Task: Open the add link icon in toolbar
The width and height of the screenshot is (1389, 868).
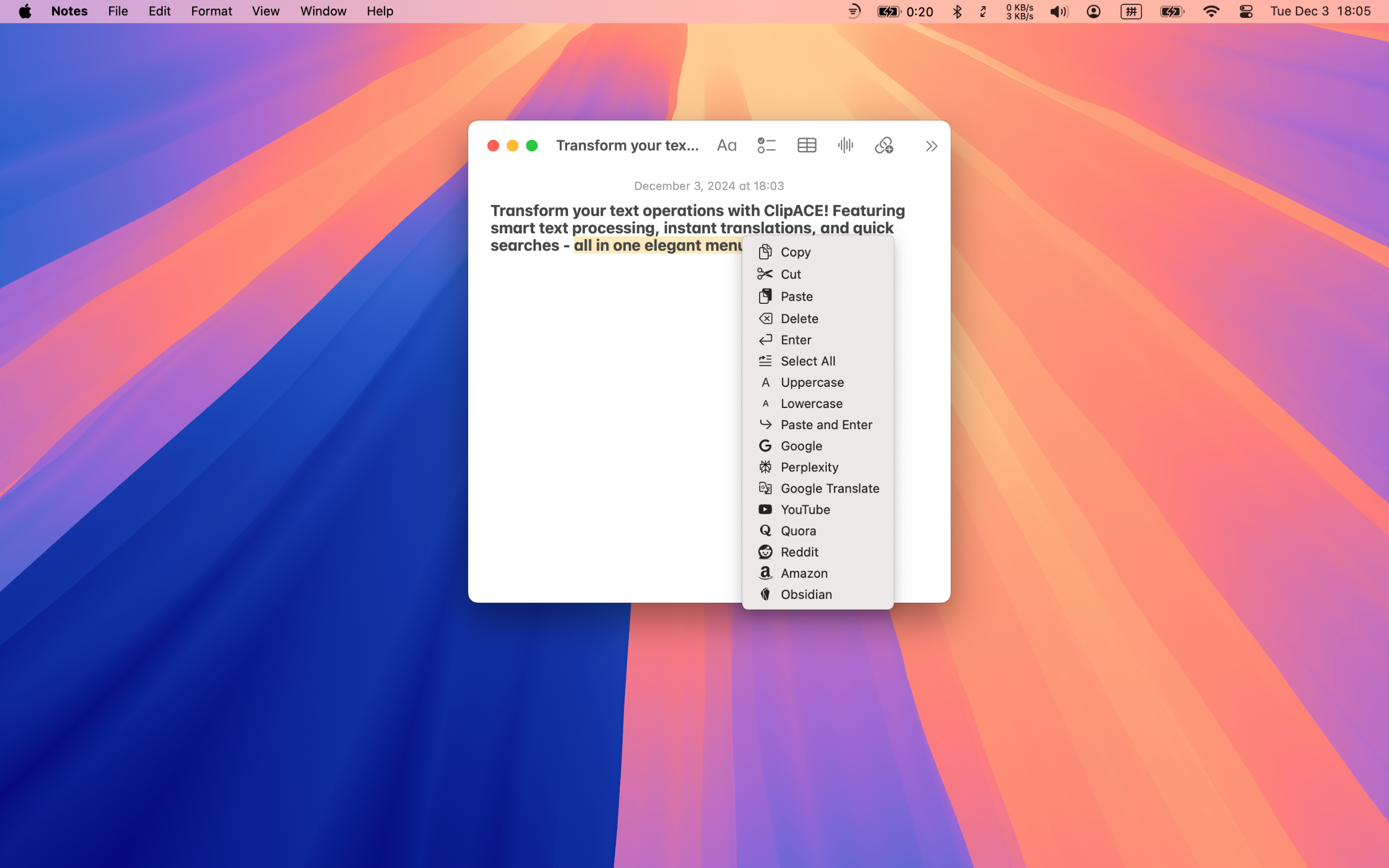Action: point(884,145)
